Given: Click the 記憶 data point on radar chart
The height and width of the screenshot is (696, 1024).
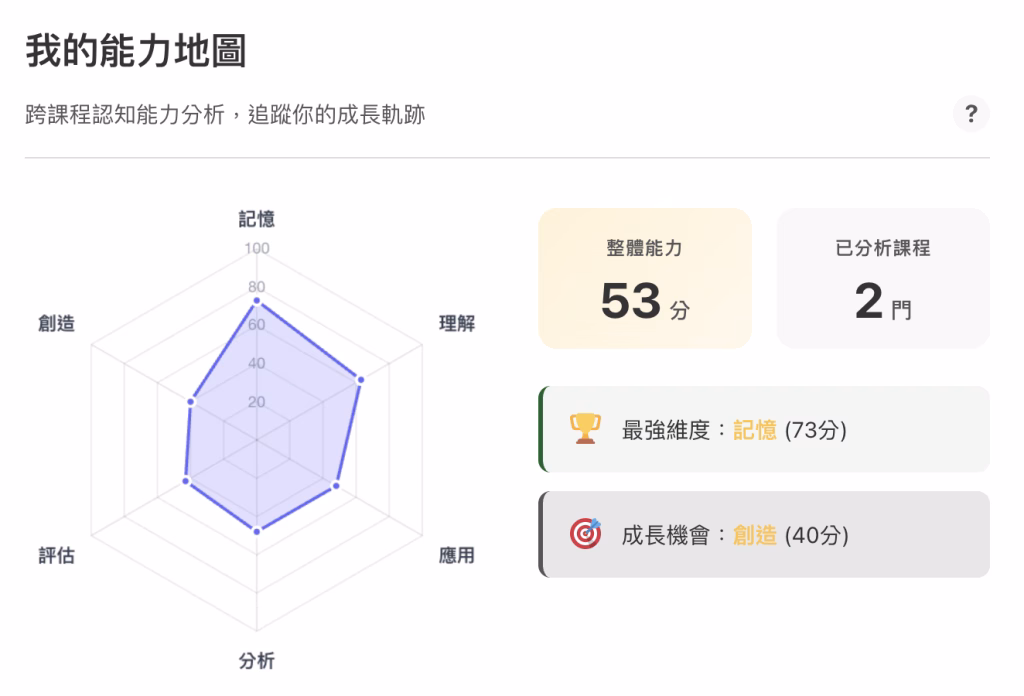Looking at the screenshot, I should point(257,300).
